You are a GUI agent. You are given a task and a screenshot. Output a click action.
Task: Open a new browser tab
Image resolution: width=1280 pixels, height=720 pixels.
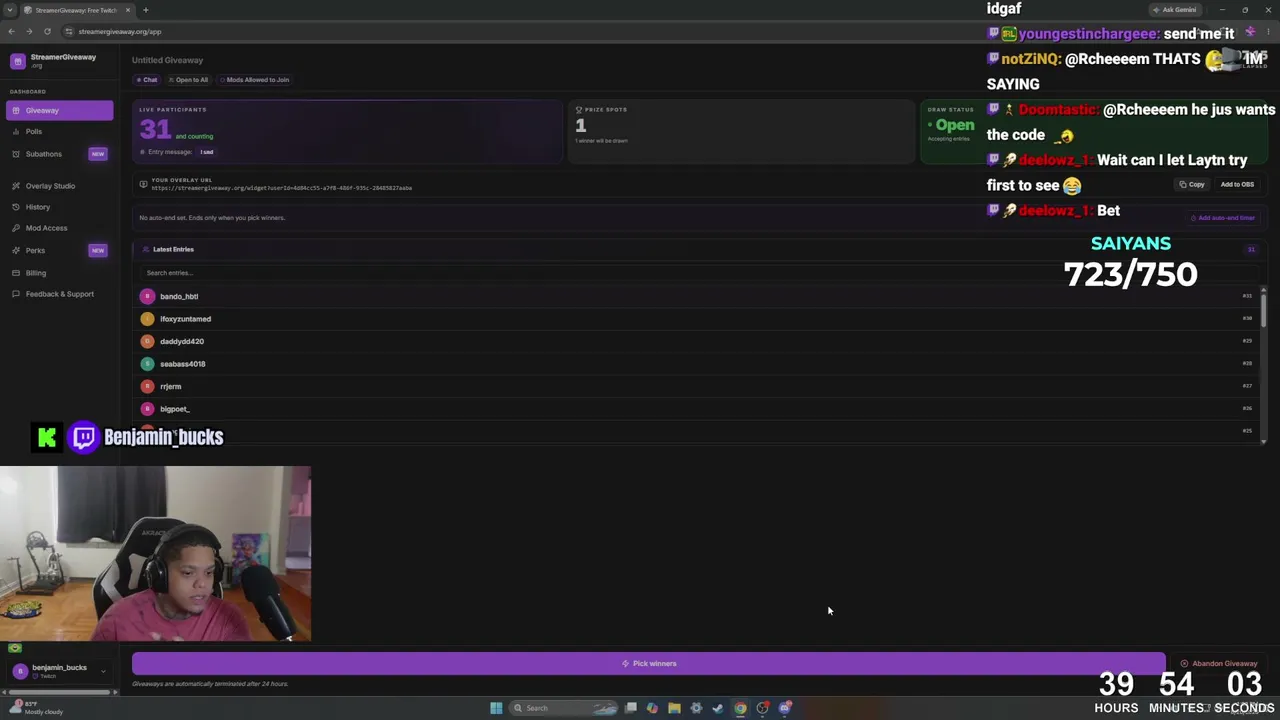pos(145,10)
